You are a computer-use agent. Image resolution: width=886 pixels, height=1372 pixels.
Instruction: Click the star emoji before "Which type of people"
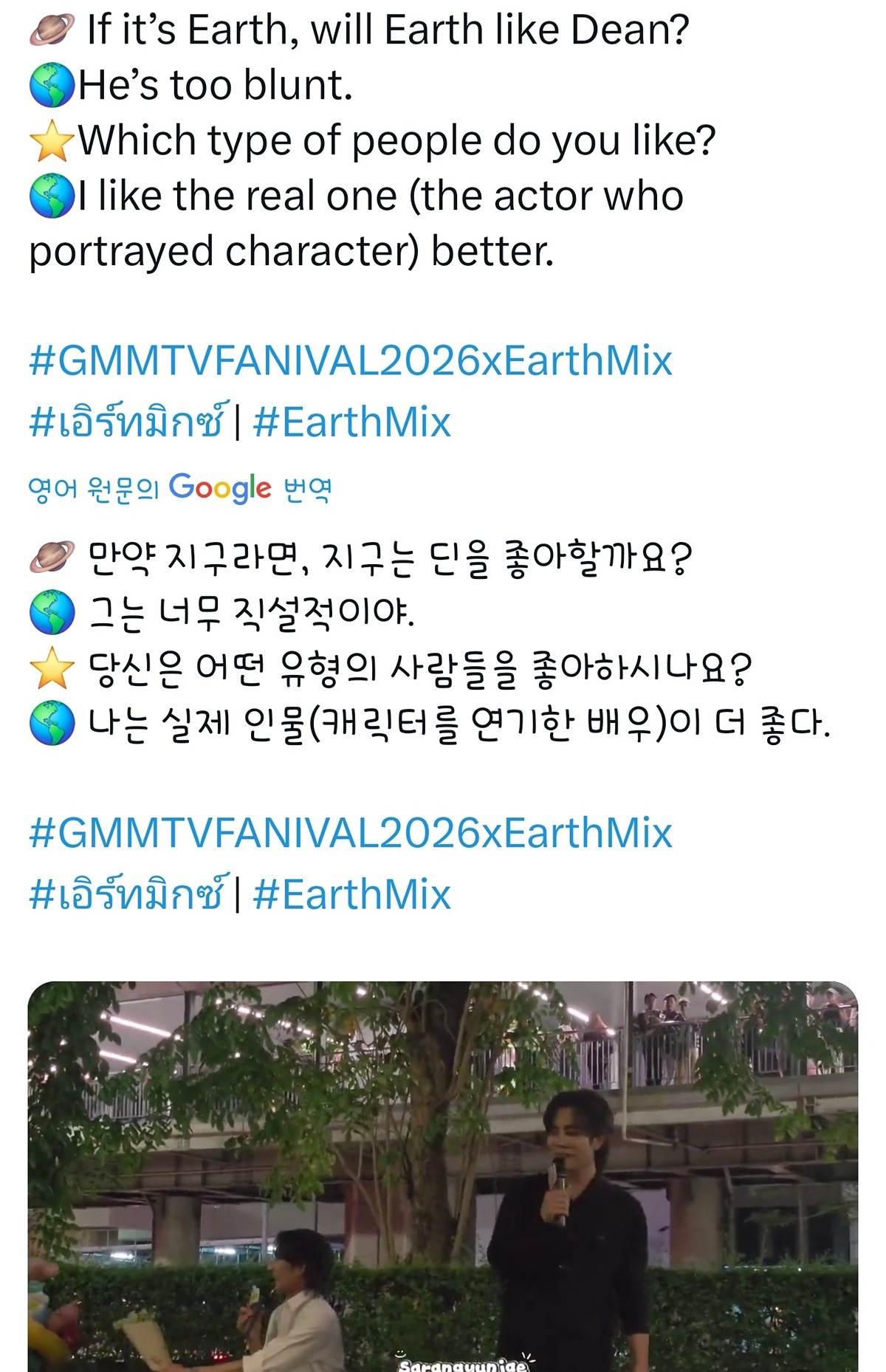52,140
